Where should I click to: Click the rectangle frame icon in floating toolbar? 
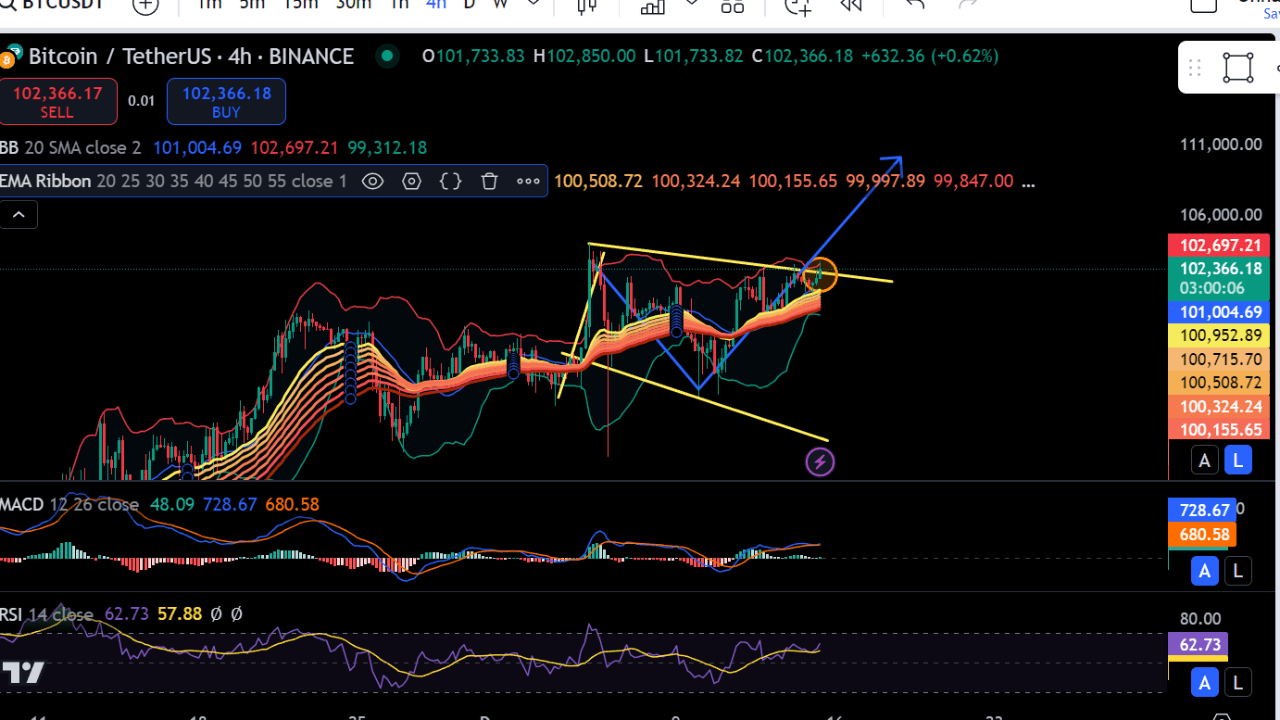[x=1238, y=67]
